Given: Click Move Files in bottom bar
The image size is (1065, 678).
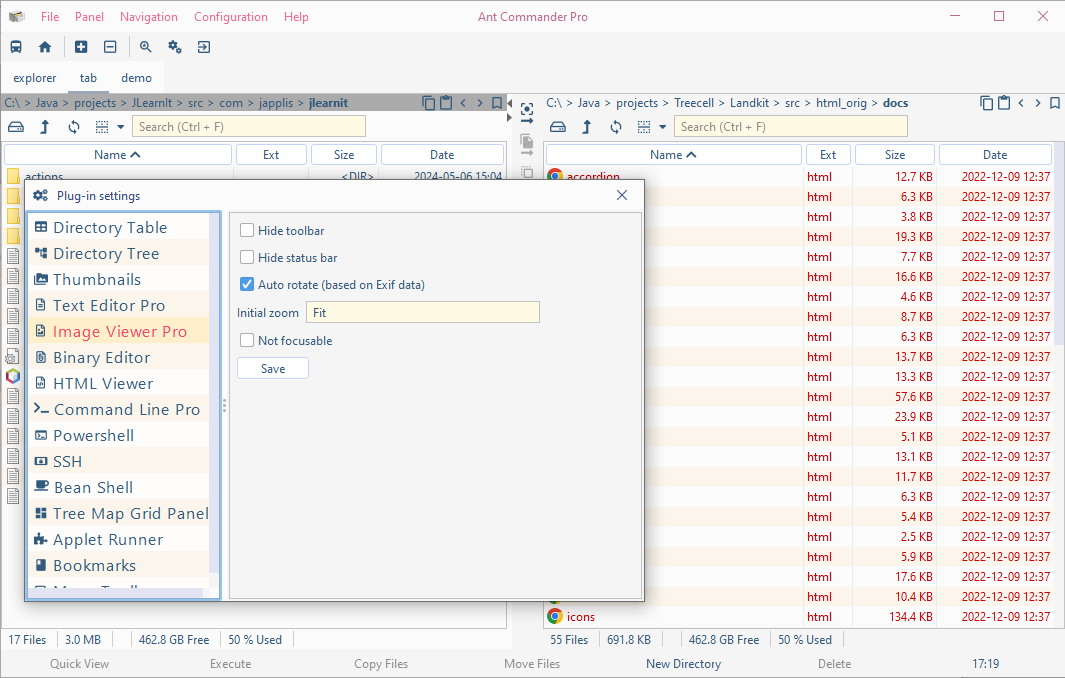Looking at the screenshot, I should click(532, 664).
